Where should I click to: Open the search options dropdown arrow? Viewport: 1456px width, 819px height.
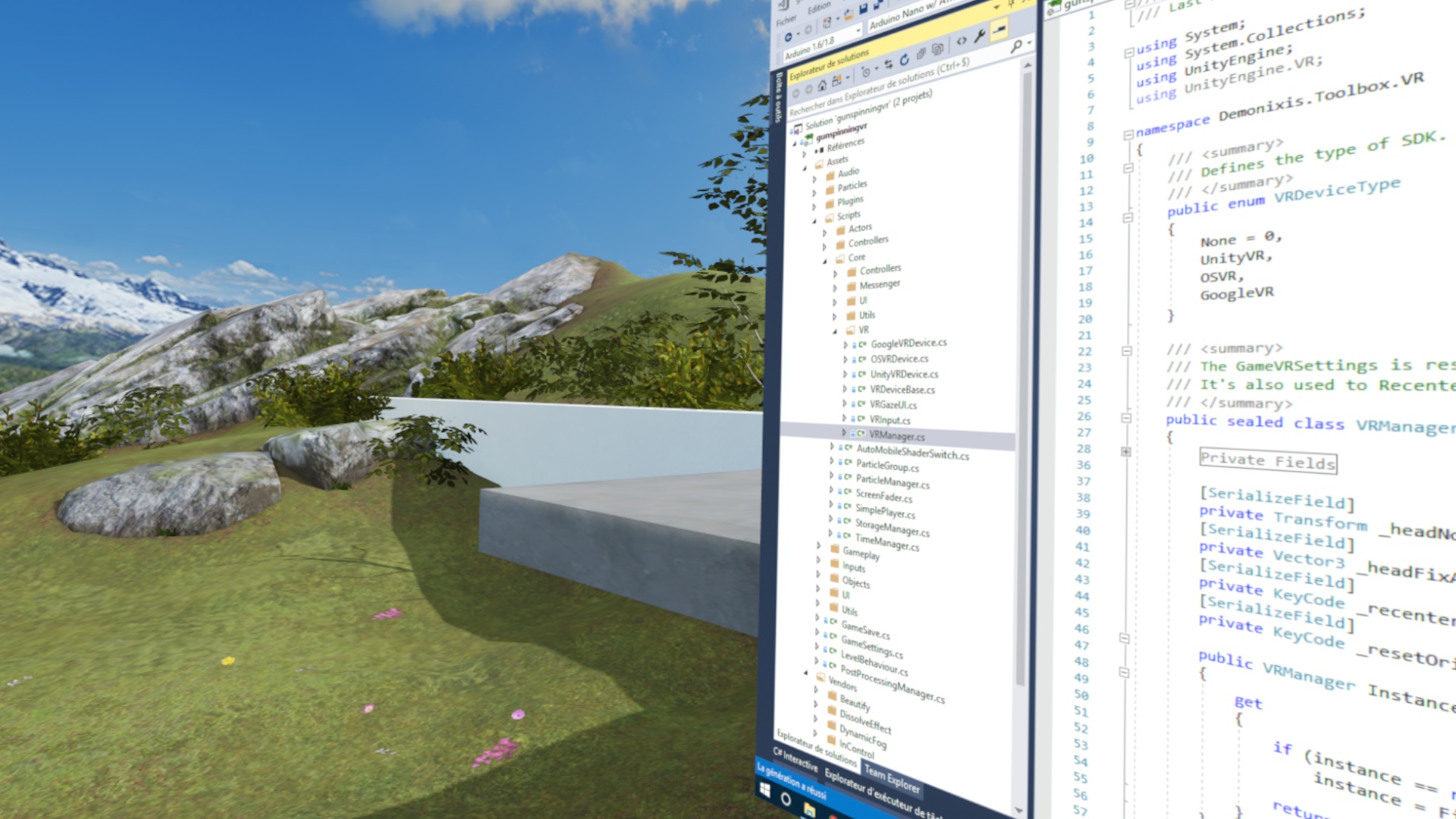1029,42
